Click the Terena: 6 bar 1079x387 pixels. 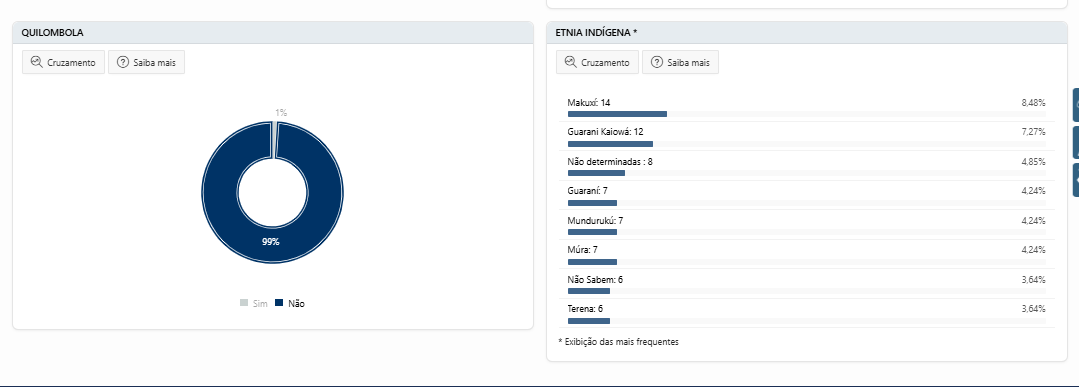click(589, 321)
